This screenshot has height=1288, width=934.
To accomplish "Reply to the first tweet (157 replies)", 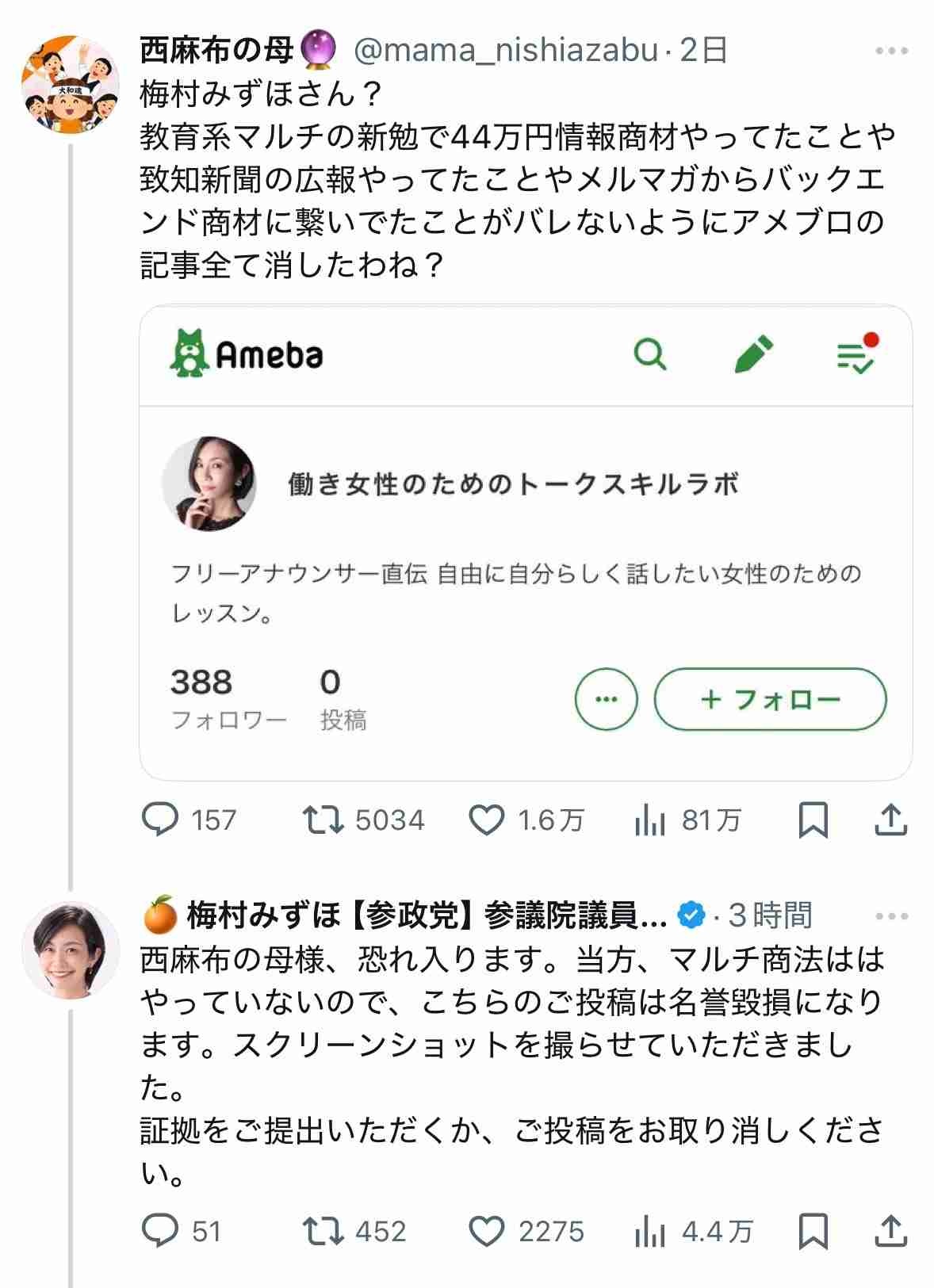I will [160, 820].
